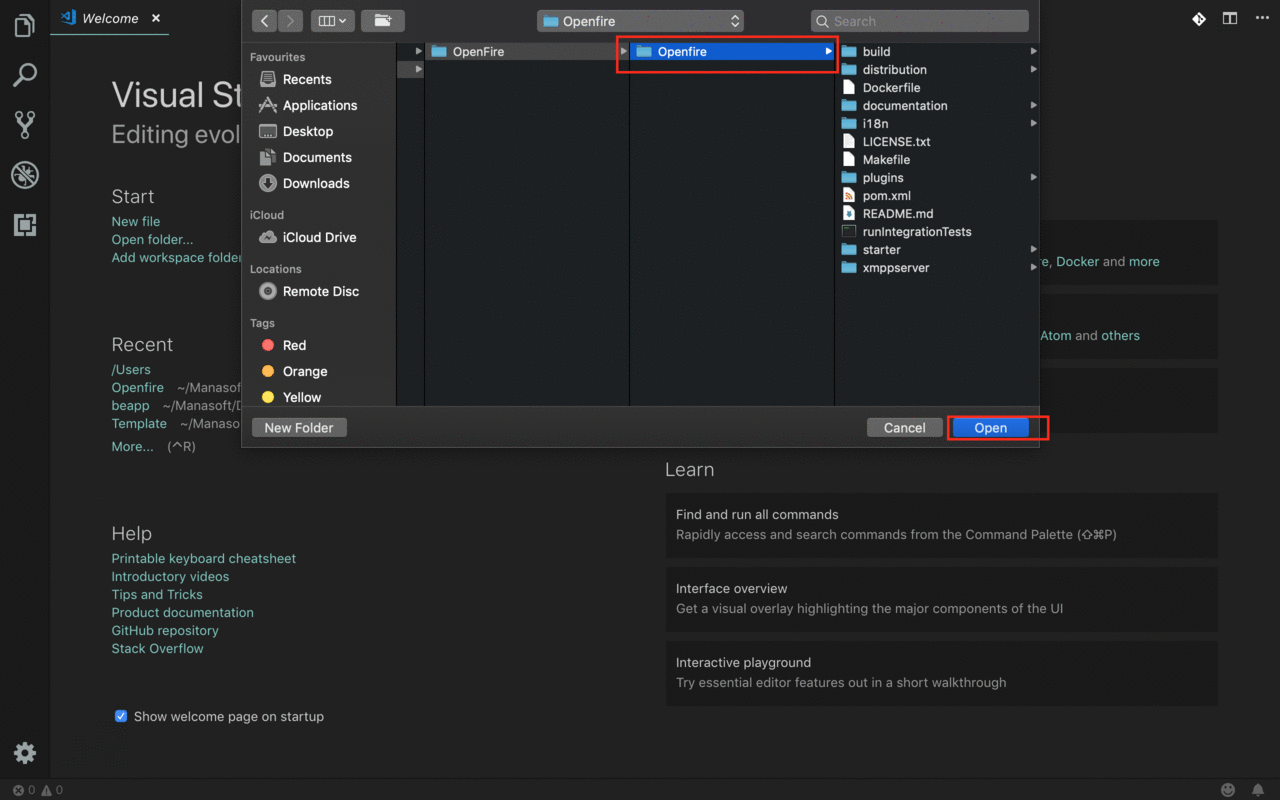Click the New Folder button

click(x=299, y=428)
